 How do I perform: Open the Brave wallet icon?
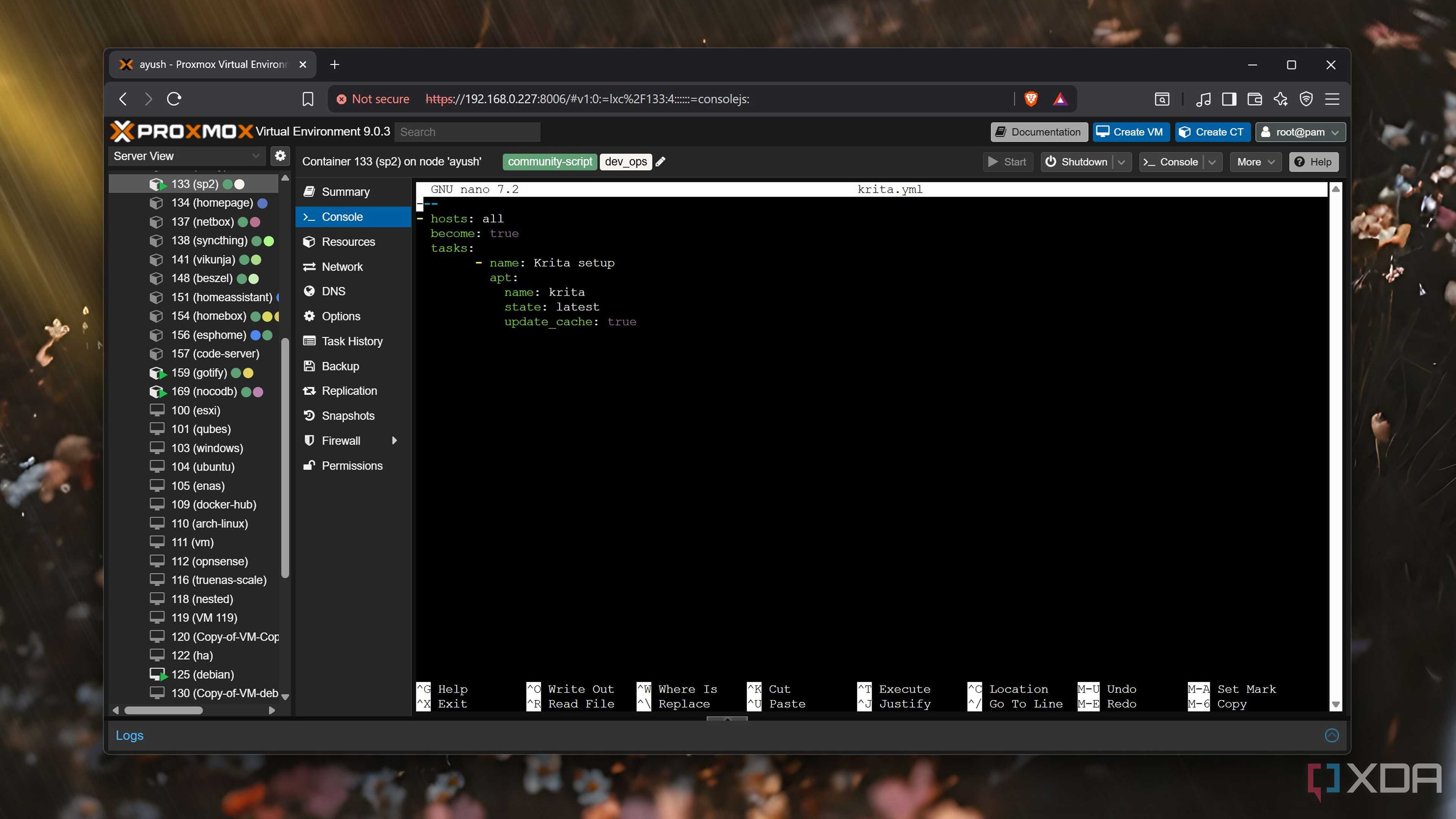coord(1254,99)
